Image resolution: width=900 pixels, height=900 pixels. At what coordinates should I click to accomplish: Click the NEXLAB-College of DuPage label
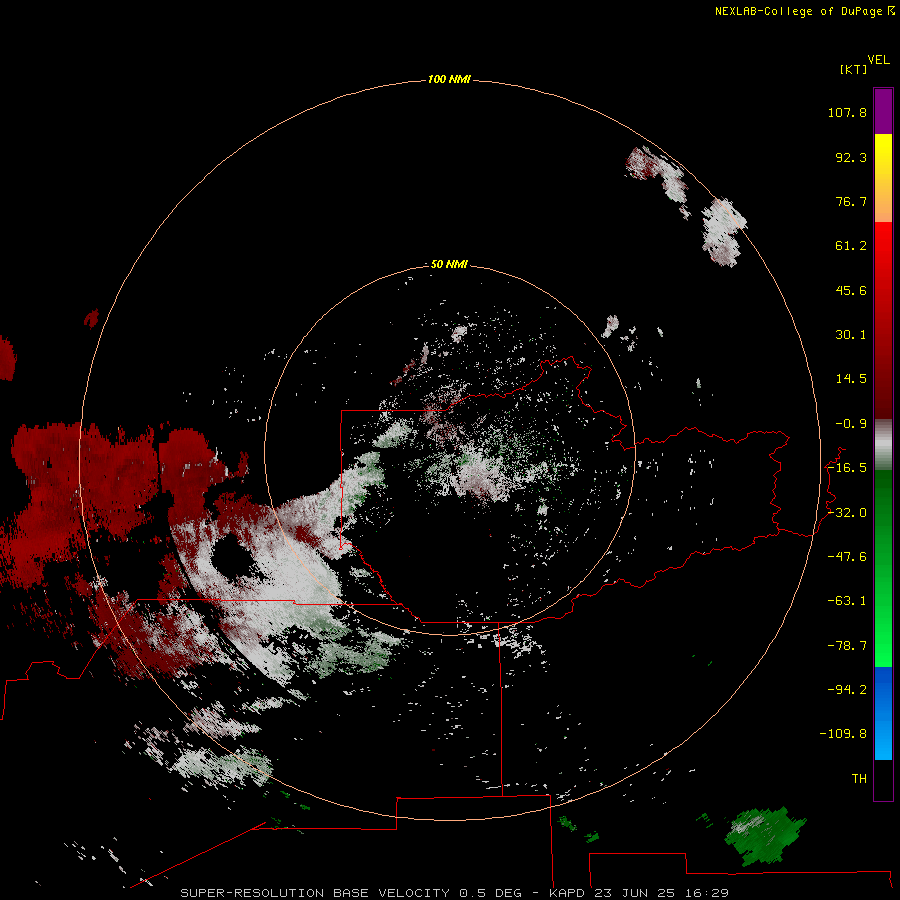tap(798, 11)
